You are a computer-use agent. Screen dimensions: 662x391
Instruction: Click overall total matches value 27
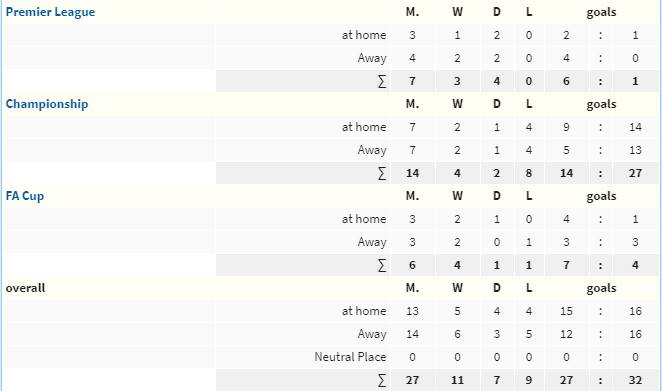click(412, 380)
